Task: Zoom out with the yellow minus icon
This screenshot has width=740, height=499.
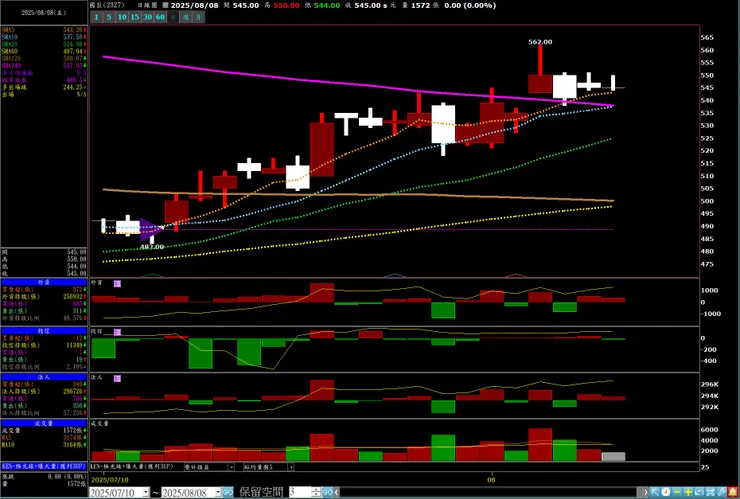Action: pyautogui.click(x=677, y=492)
